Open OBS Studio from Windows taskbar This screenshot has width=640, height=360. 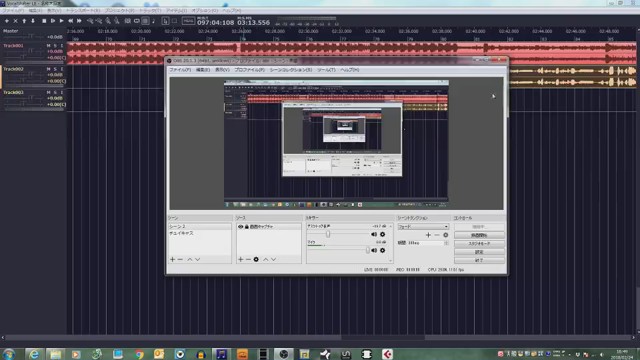coord(283,354)
